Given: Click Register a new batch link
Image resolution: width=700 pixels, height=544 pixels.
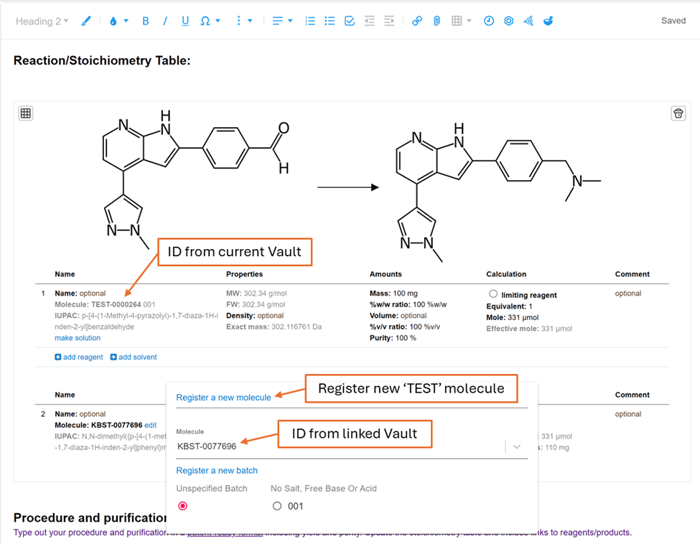Looking at the screenshot, I should point(217,470).
